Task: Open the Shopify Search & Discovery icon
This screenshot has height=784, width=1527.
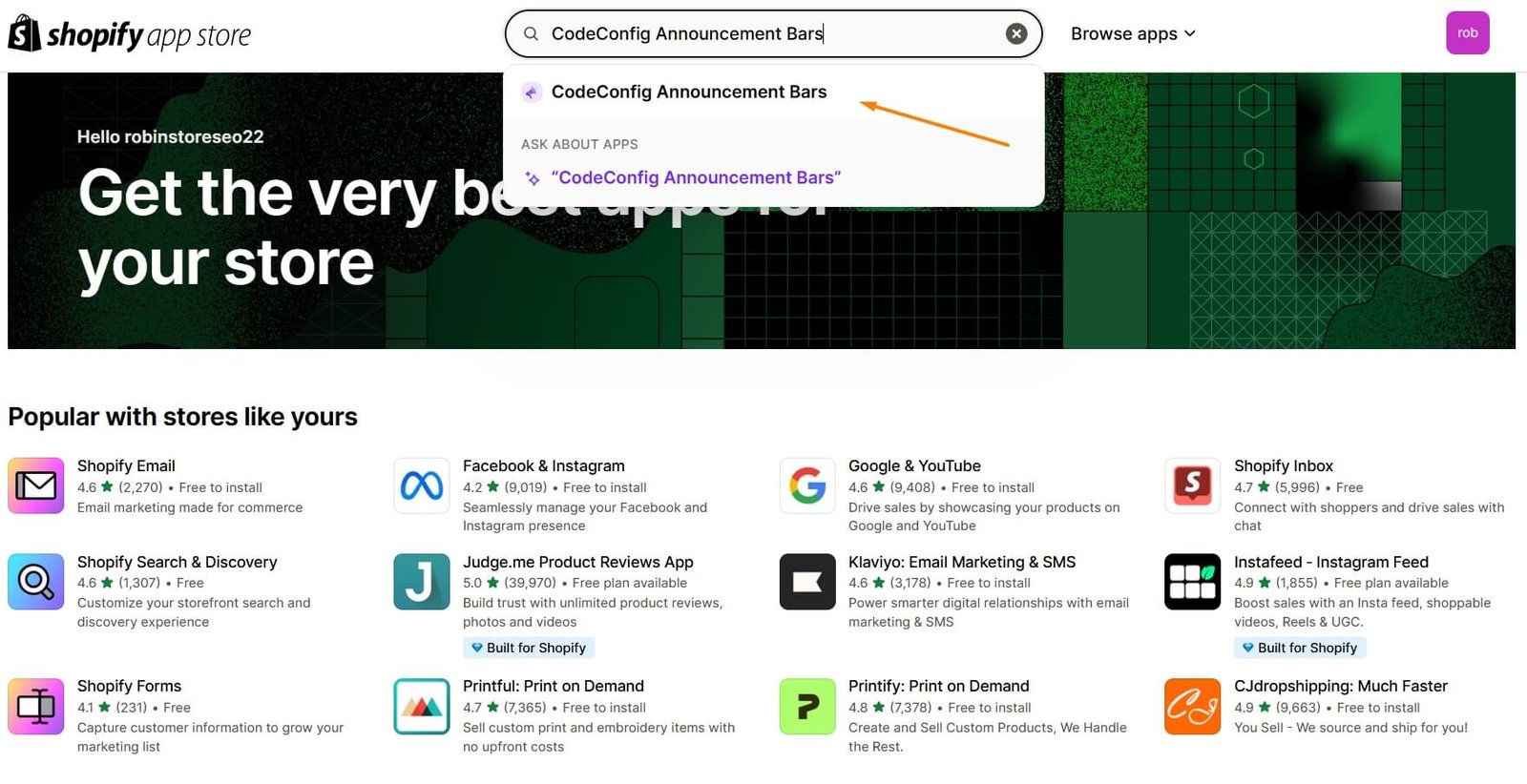Action: (36, 582)
